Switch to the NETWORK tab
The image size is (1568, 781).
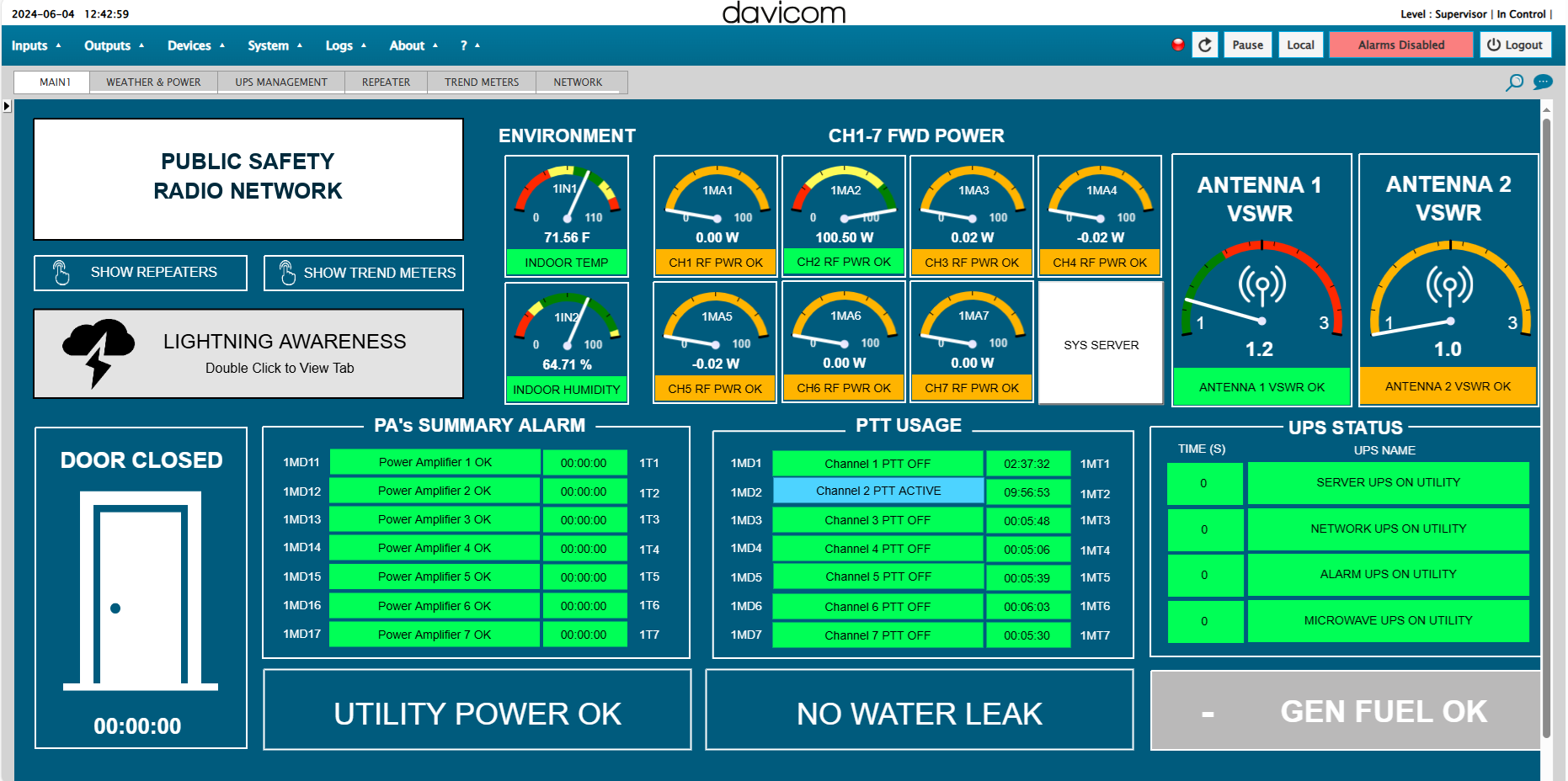(x=578, y=82)
